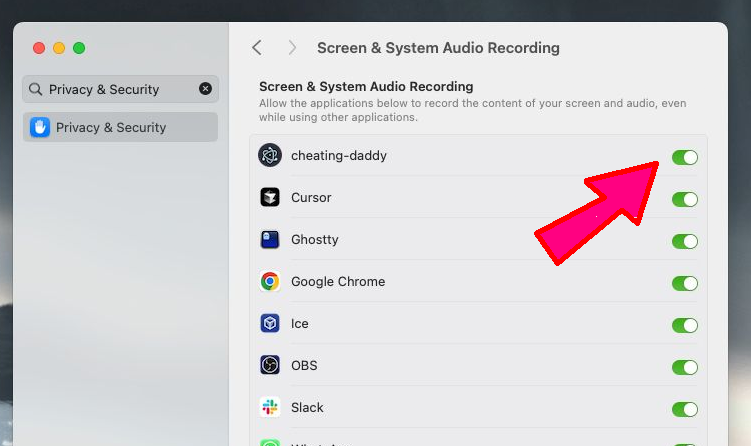Clear the search field with the X button
Viewport: 751px width, 446px height.
click(205, 89)
